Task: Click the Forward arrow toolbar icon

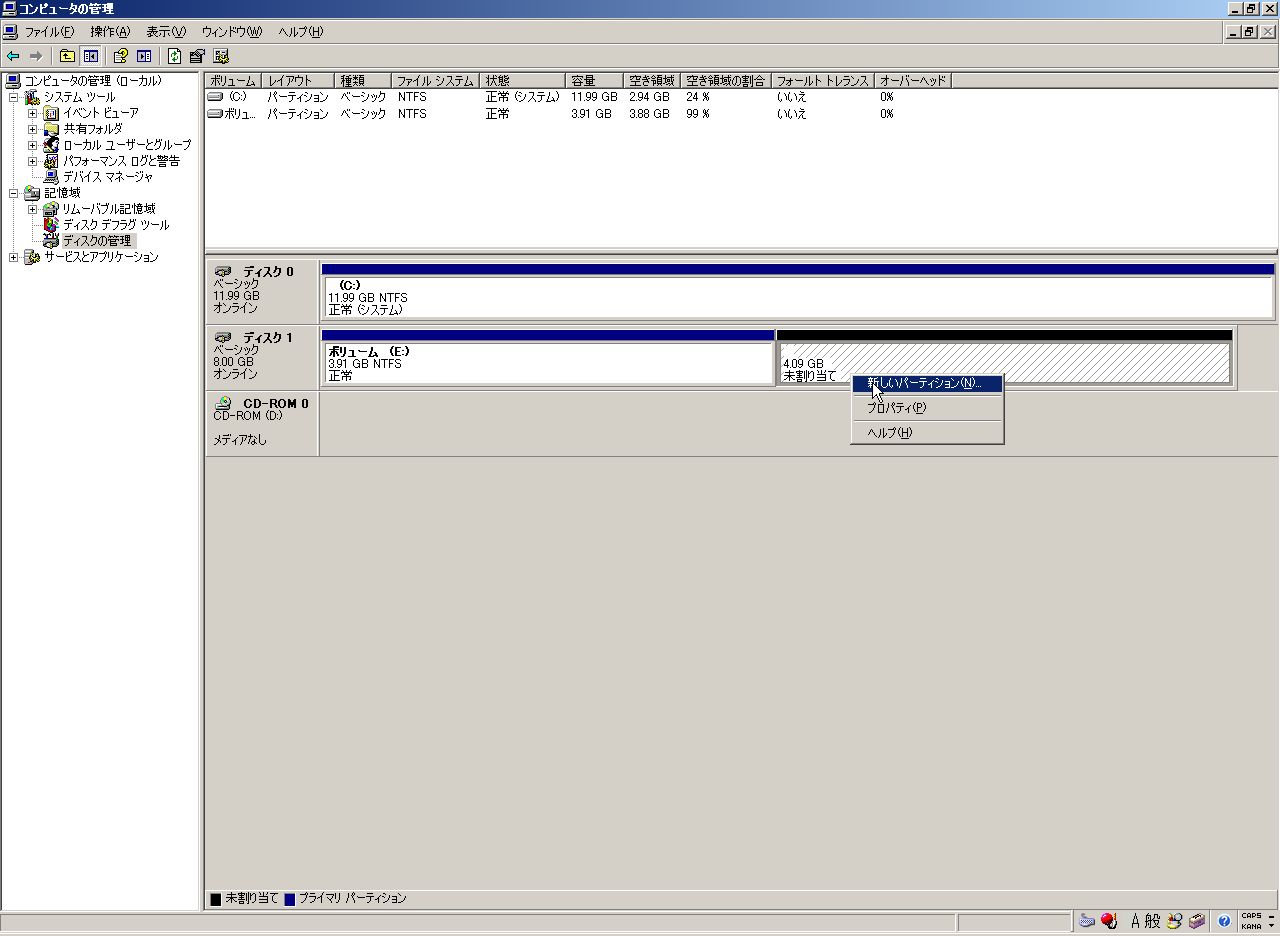Action: click(x=36, y=56)
